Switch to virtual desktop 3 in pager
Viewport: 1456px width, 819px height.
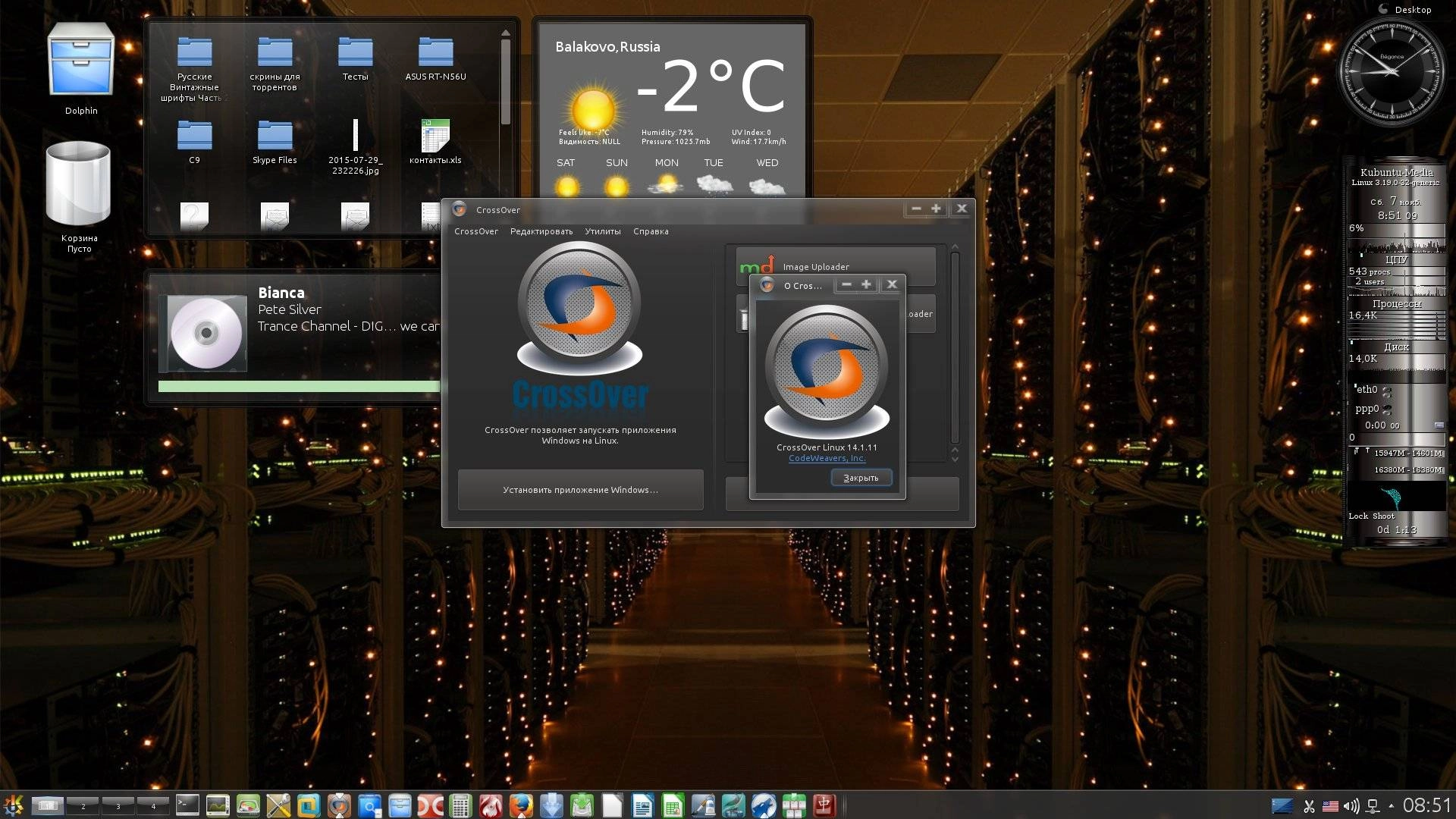(118, 805)
